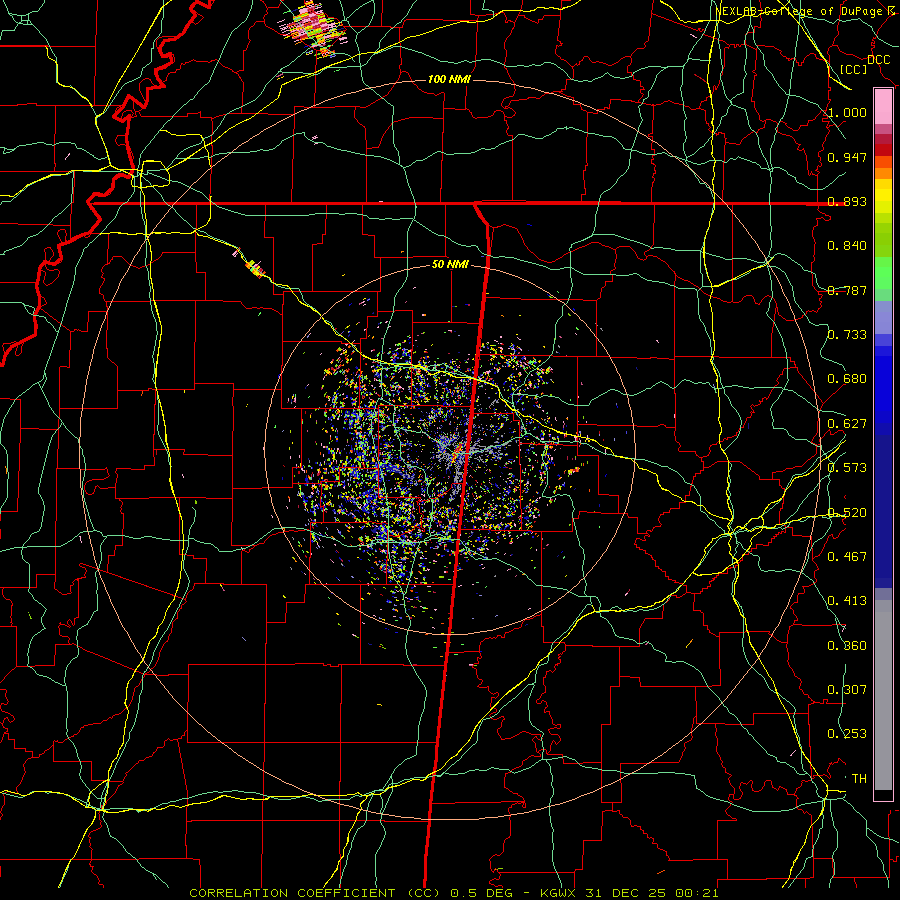The image size is (900, 900).
Task: Select the 0.840 legend value
Action: pyautogui.click(x=847, y=246)
